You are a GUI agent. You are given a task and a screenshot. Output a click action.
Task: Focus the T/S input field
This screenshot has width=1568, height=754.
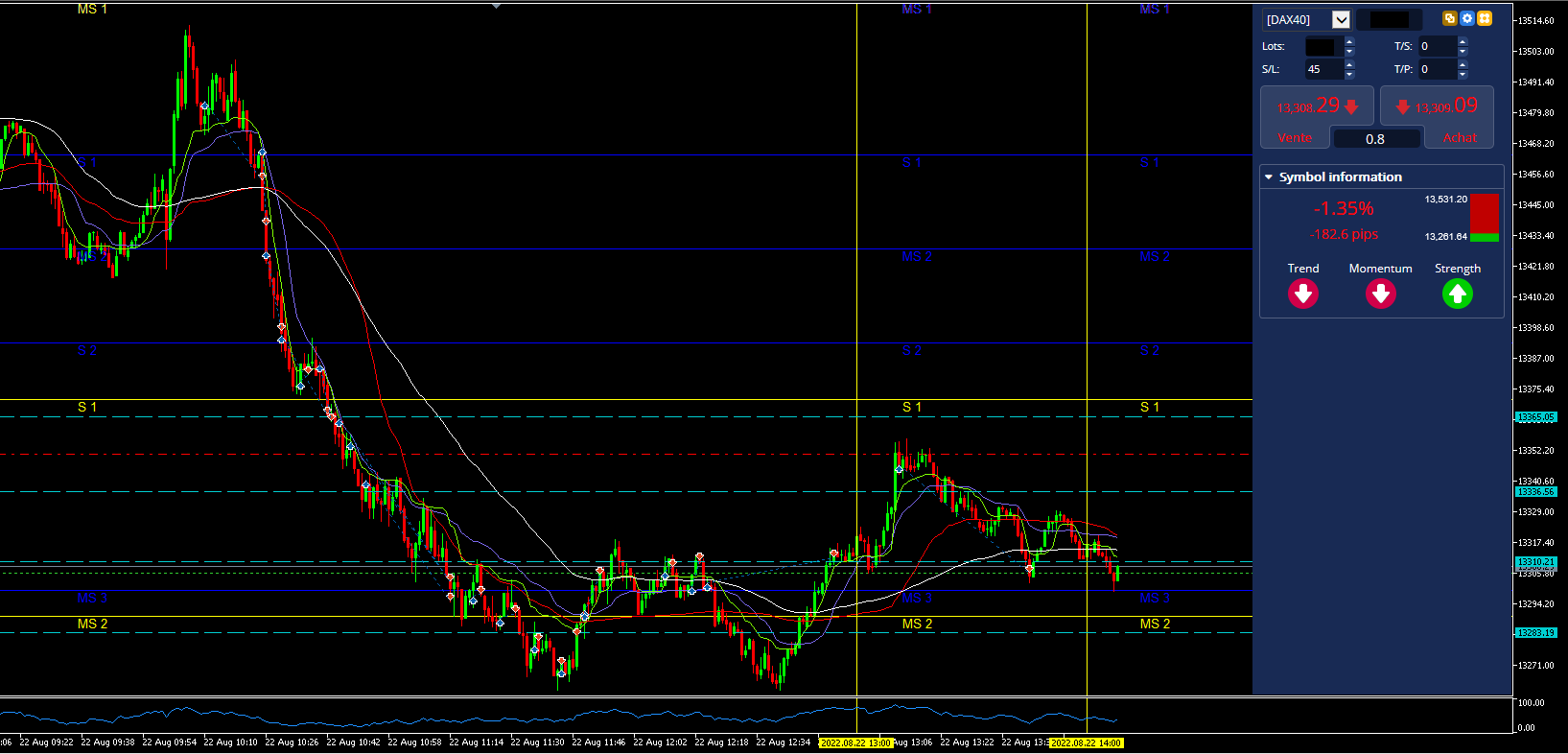pos(1438,46)
